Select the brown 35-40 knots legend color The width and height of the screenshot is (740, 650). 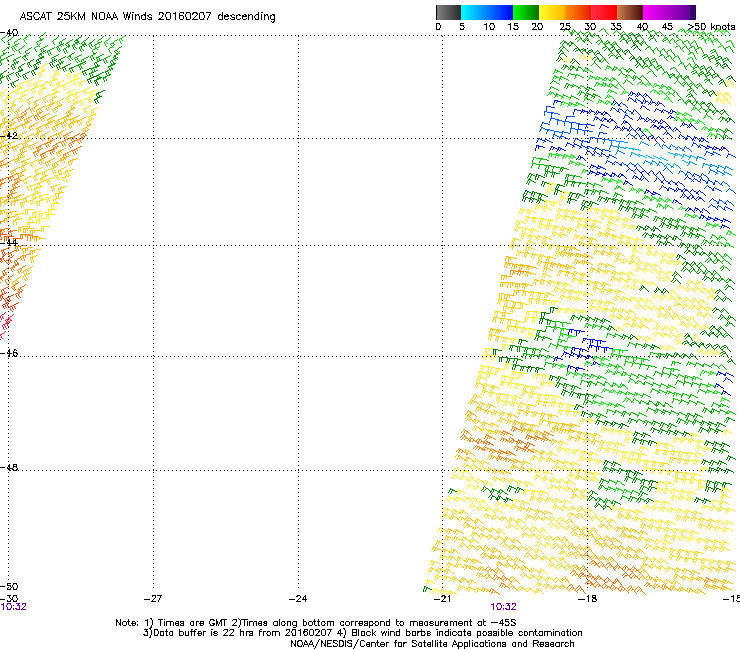(630, 12)
